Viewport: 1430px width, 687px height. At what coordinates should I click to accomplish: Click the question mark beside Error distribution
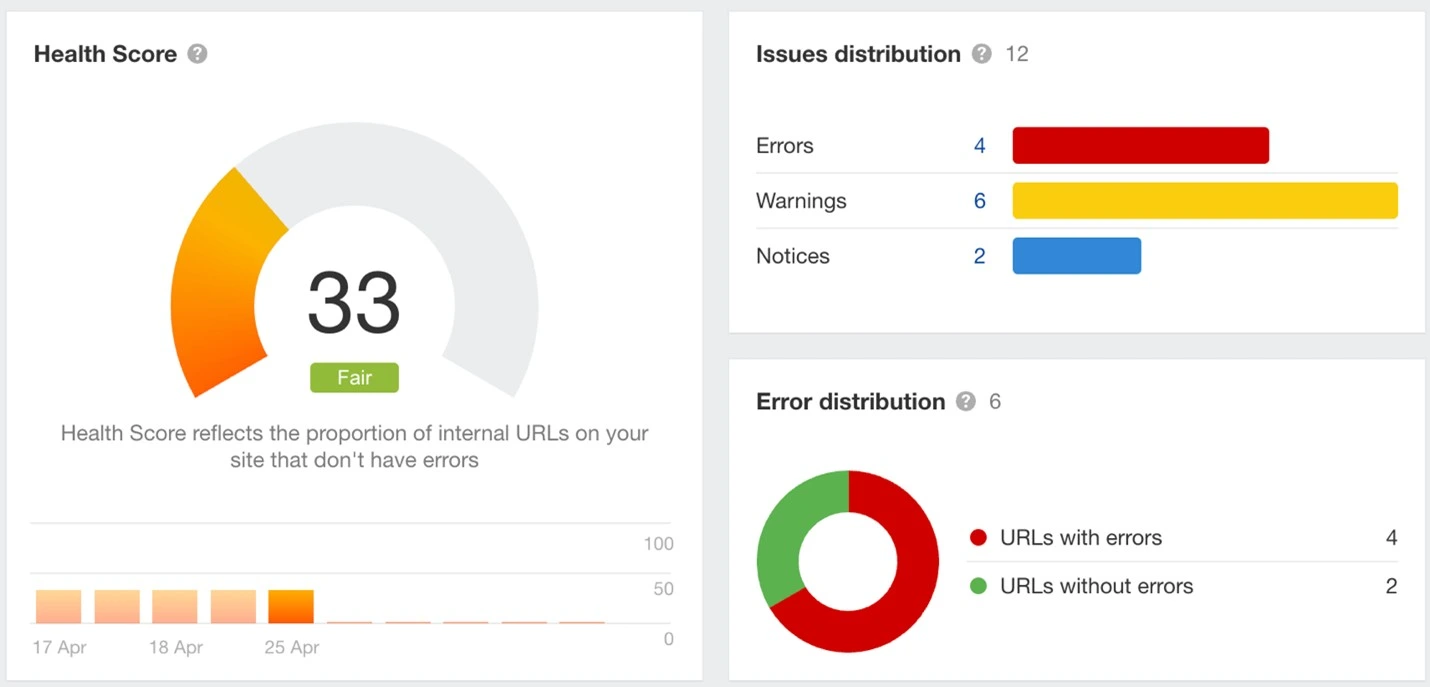[965, 402]
